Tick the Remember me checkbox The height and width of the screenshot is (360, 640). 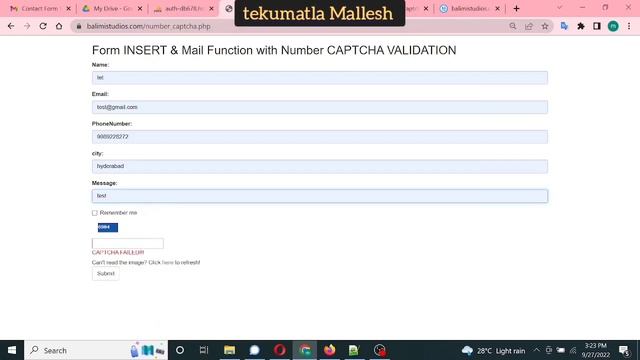coord(95,213)
